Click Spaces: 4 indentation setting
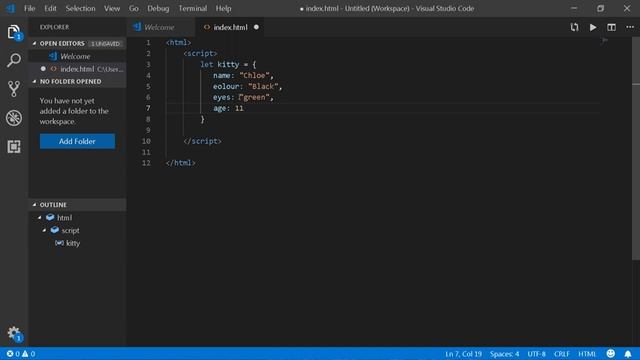The width and height of the screenshot is (640, 360). (504, 353)
